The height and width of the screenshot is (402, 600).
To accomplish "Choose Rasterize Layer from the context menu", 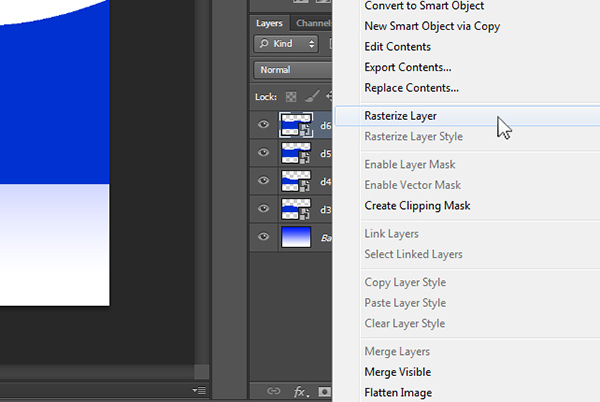I will click(x=400, y=116).
